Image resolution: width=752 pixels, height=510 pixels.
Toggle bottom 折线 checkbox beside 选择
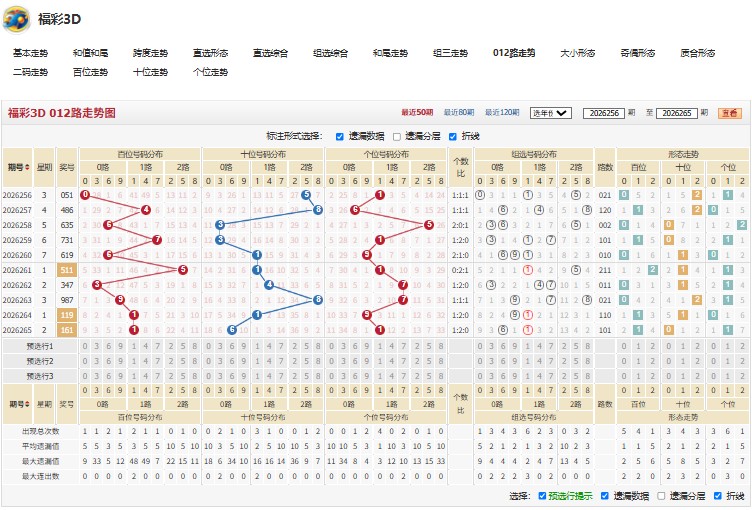(717, 496)
